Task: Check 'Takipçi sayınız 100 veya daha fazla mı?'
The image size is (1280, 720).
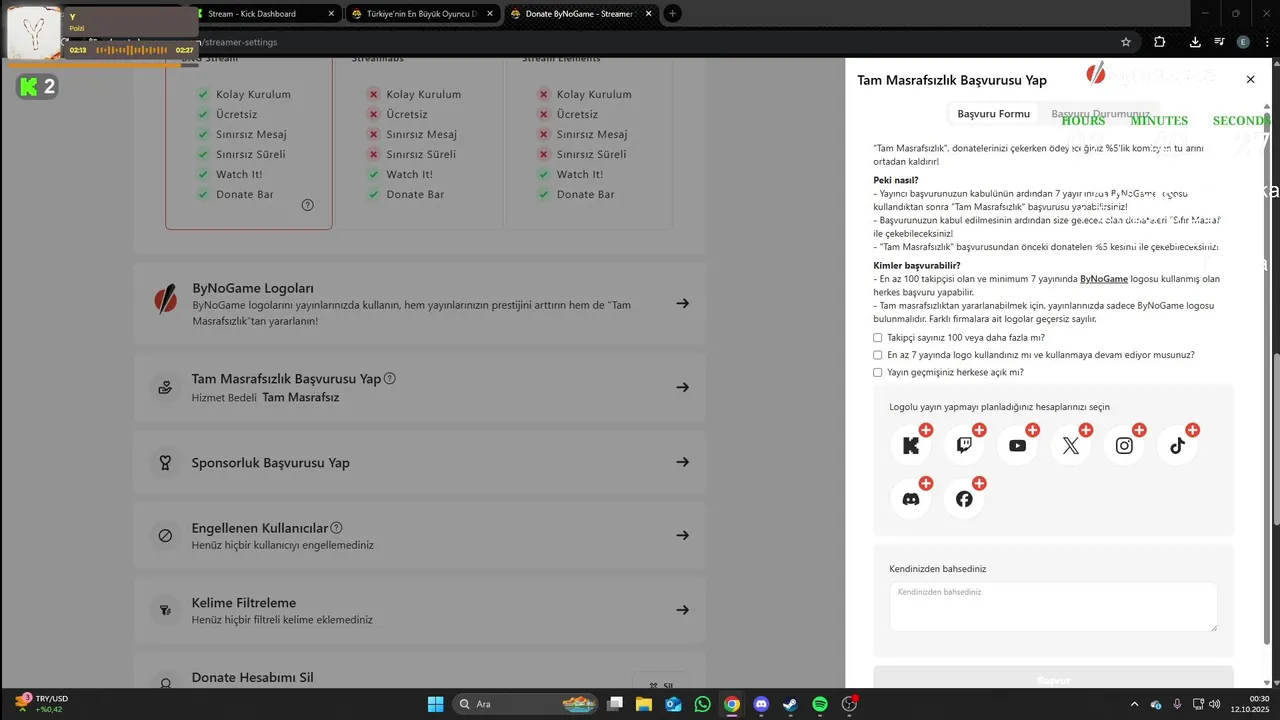Action: (x=878, y=338)
